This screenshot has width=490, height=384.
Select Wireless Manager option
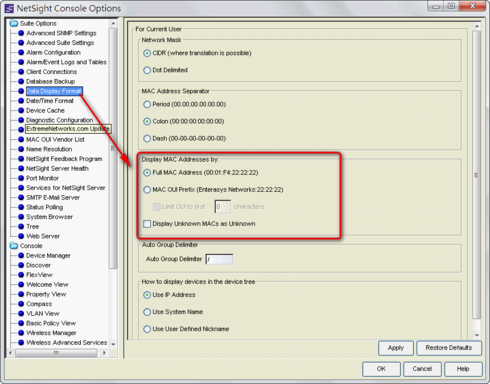(x=51, y=333)
